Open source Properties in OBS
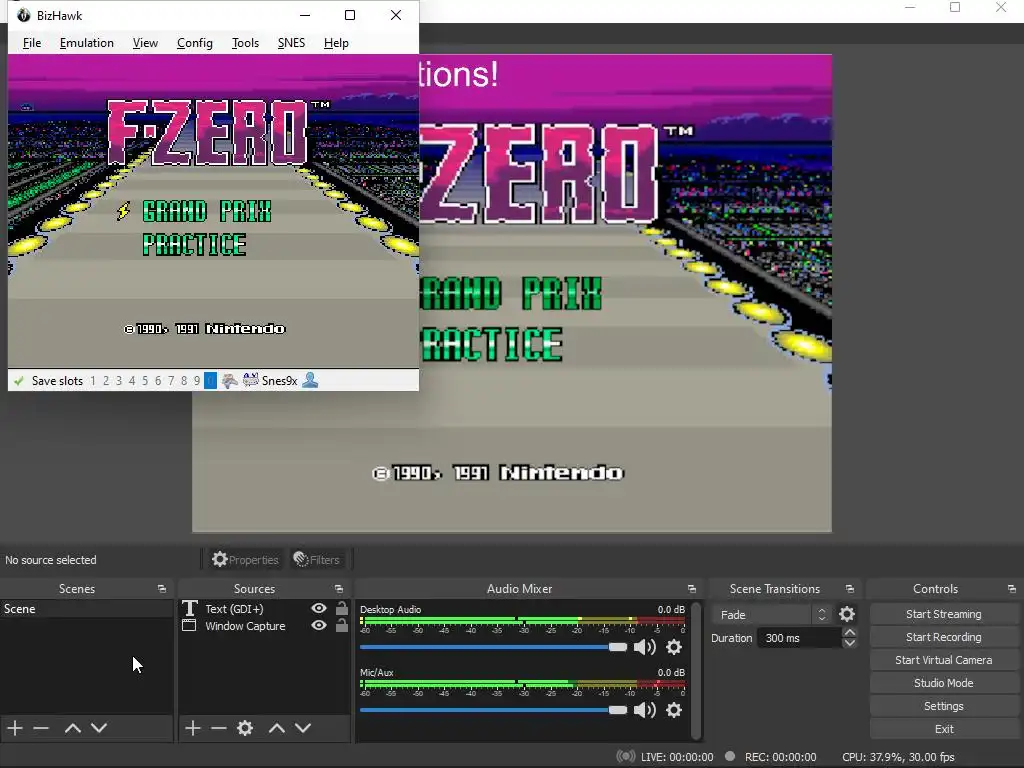1024x768 pixels. (245, 560)
